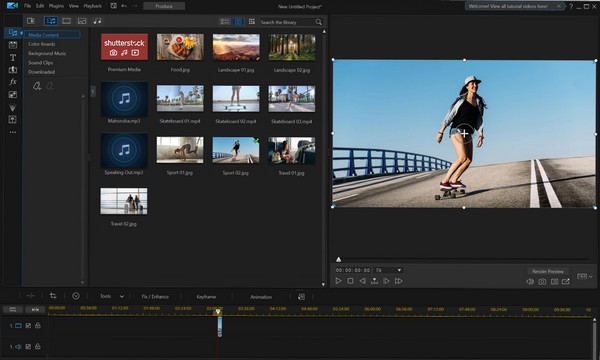Click the add new tag icon
Screen dimensions: 600x360
[x=37, y=86]
